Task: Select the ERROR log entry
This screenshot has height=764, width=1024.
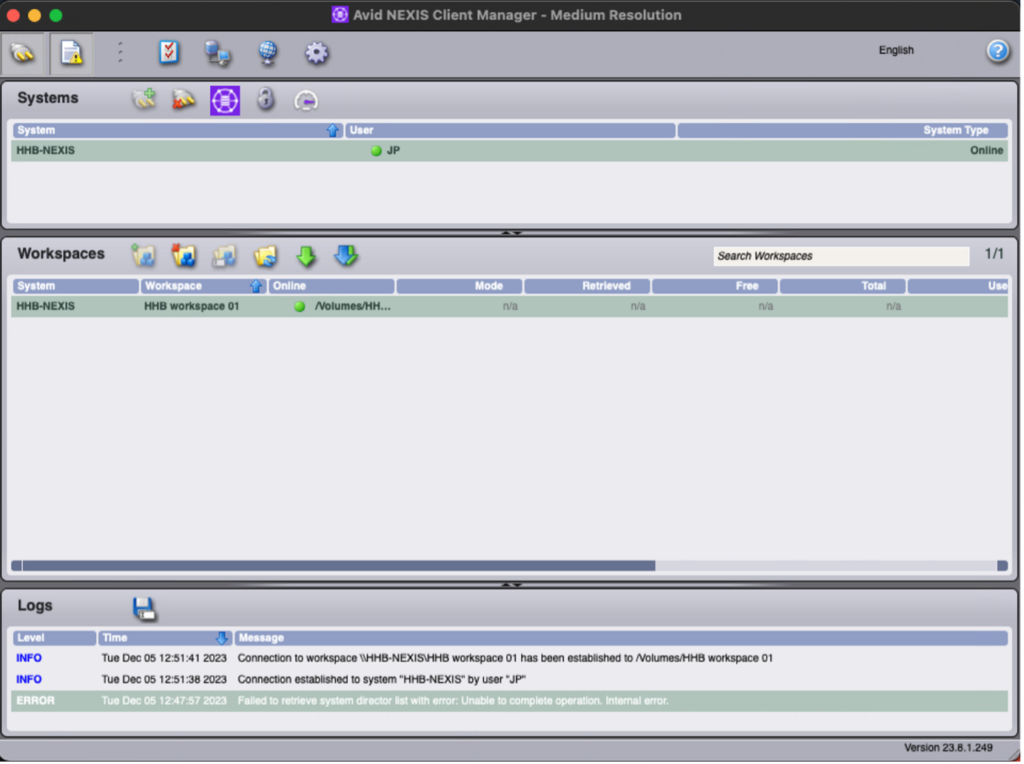Action: click(509, 701)
